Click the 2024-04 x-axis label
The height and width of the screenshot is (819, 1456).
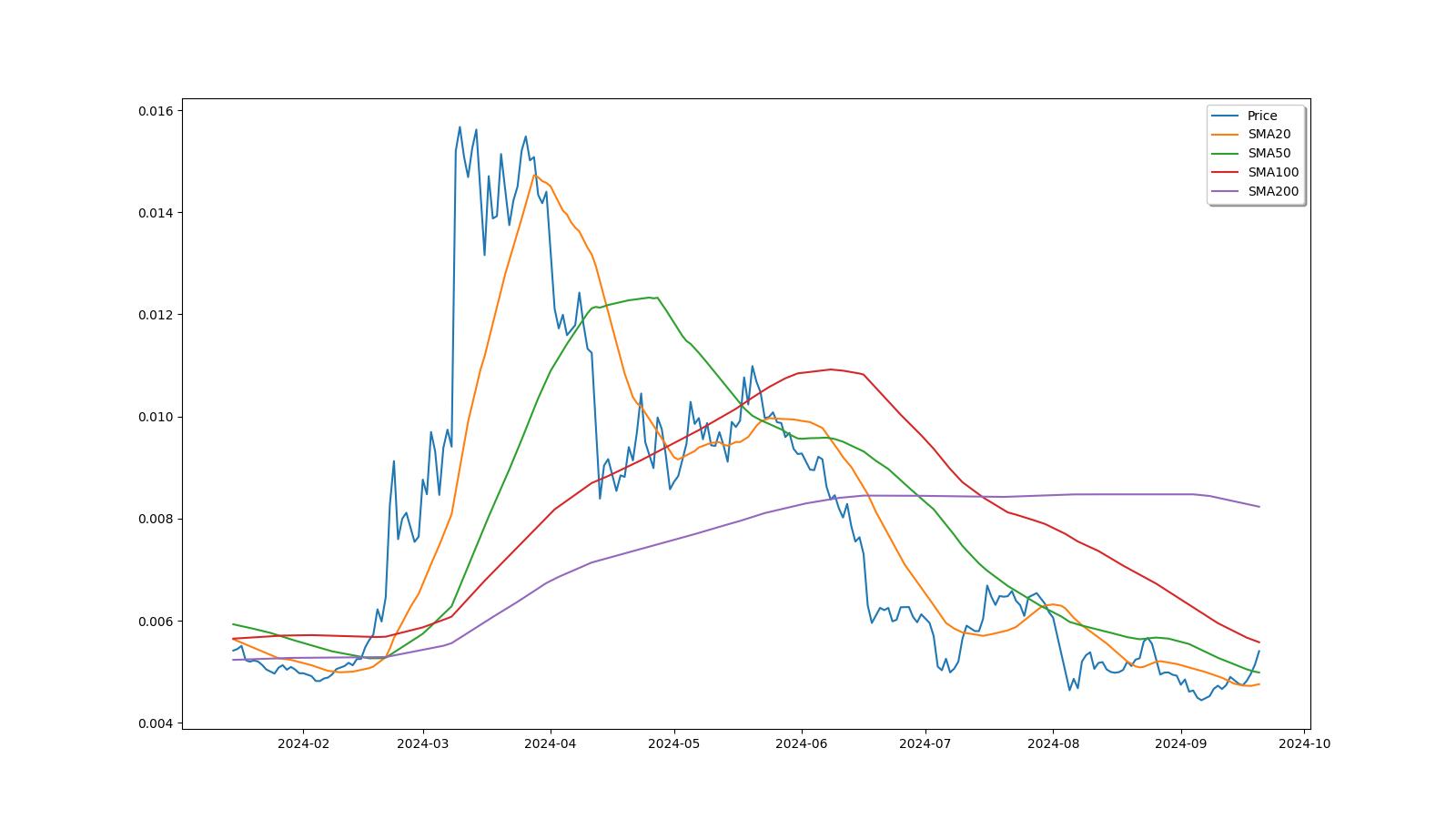(x=551, y=743)
